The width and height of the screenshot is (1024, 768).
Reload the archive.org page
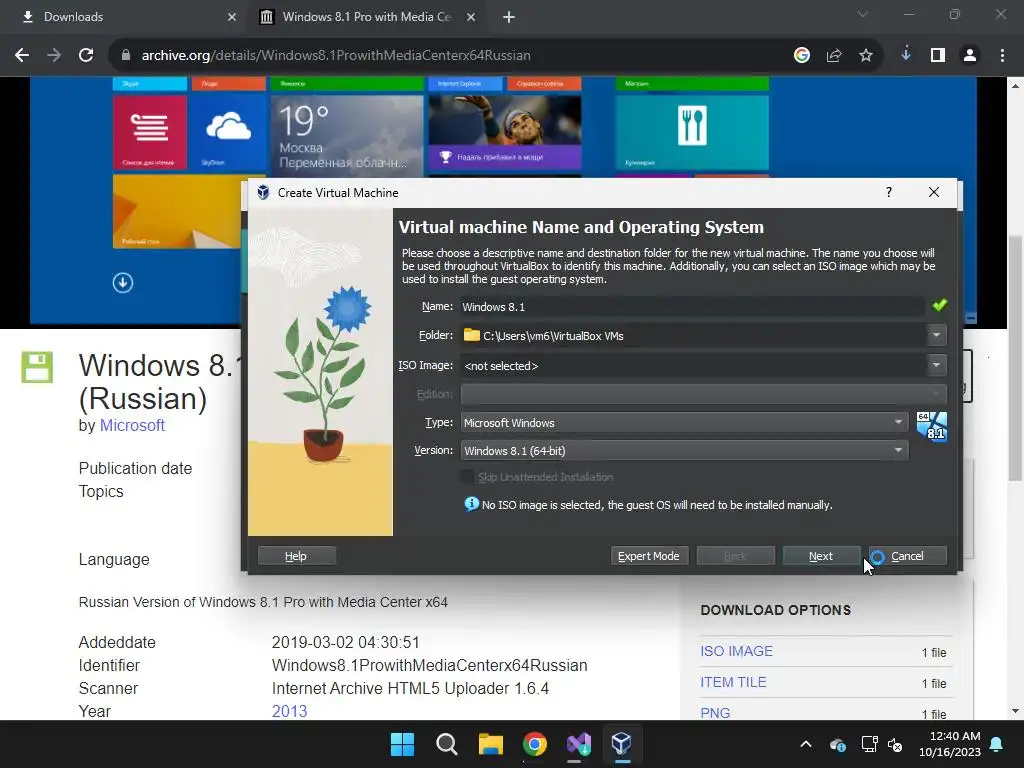pyautogui.click(x=86, y=56)
